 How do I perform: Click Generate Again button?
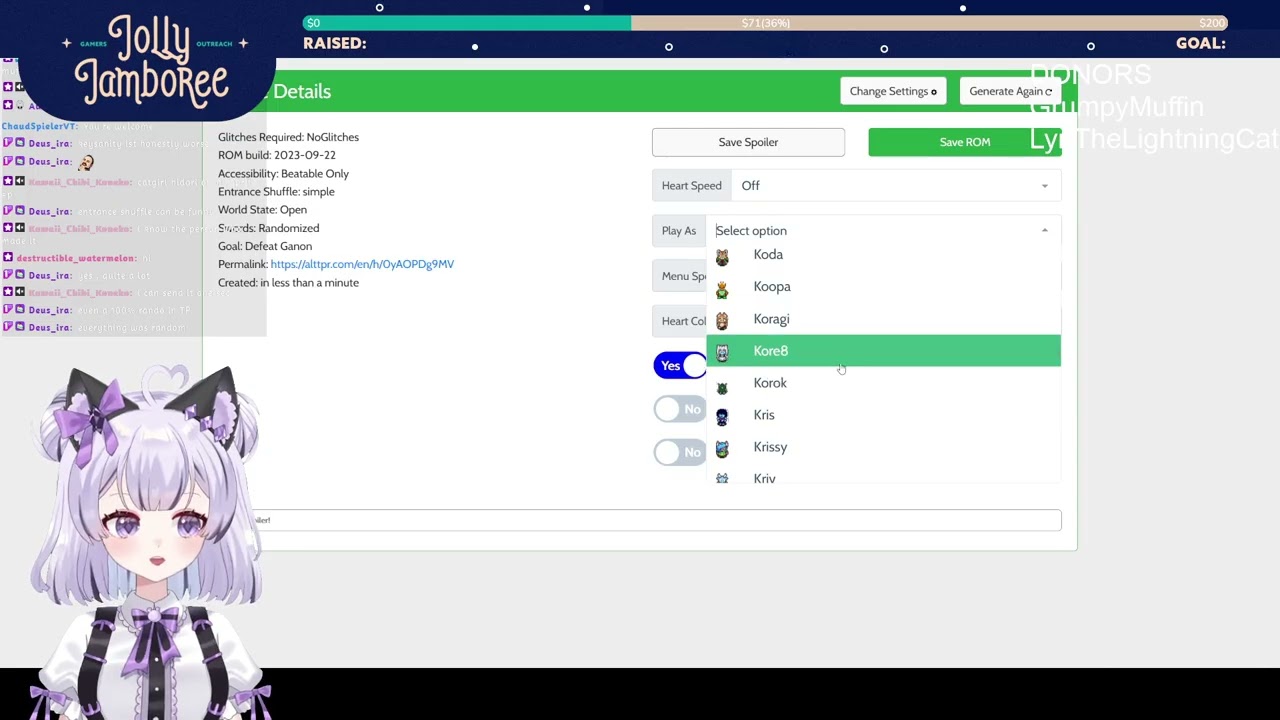click(x=1010, y=91)
